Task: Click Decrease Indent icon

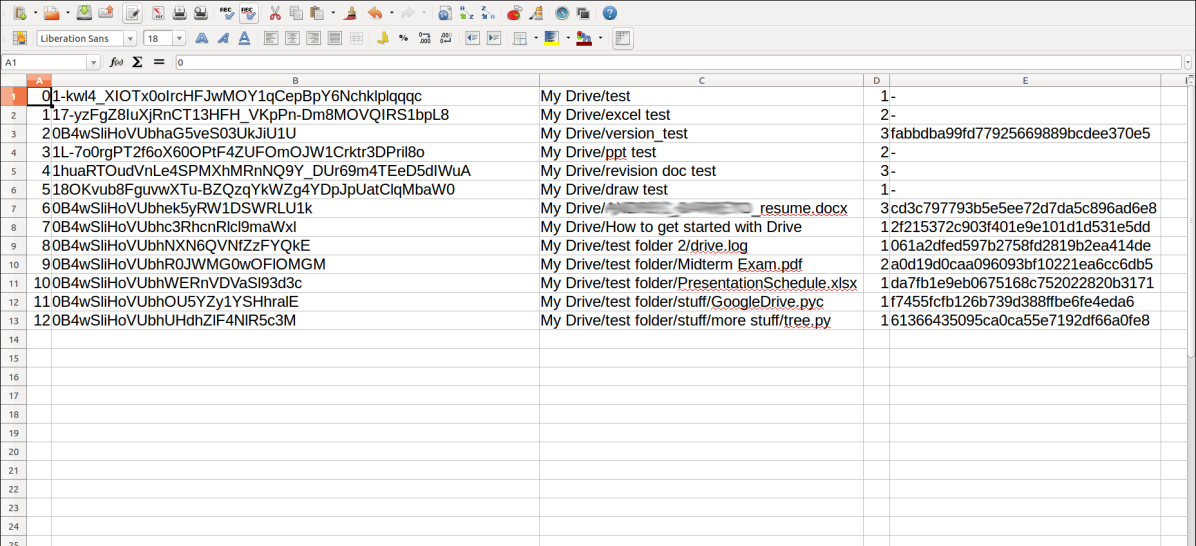Action: coord(472,38)
